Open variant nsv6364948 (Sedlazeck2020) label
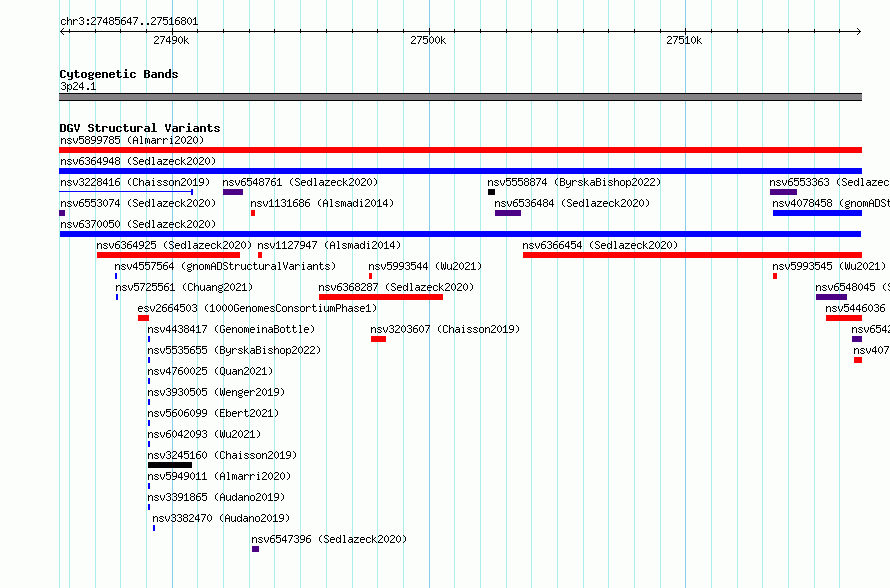This screenshot has height=588, width=890. [138, 161]
